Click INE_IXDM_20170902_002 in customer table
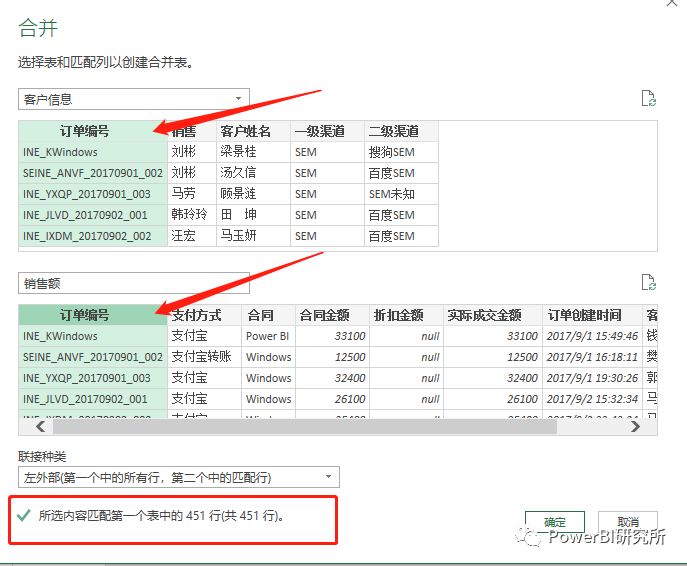 (93, 236)
